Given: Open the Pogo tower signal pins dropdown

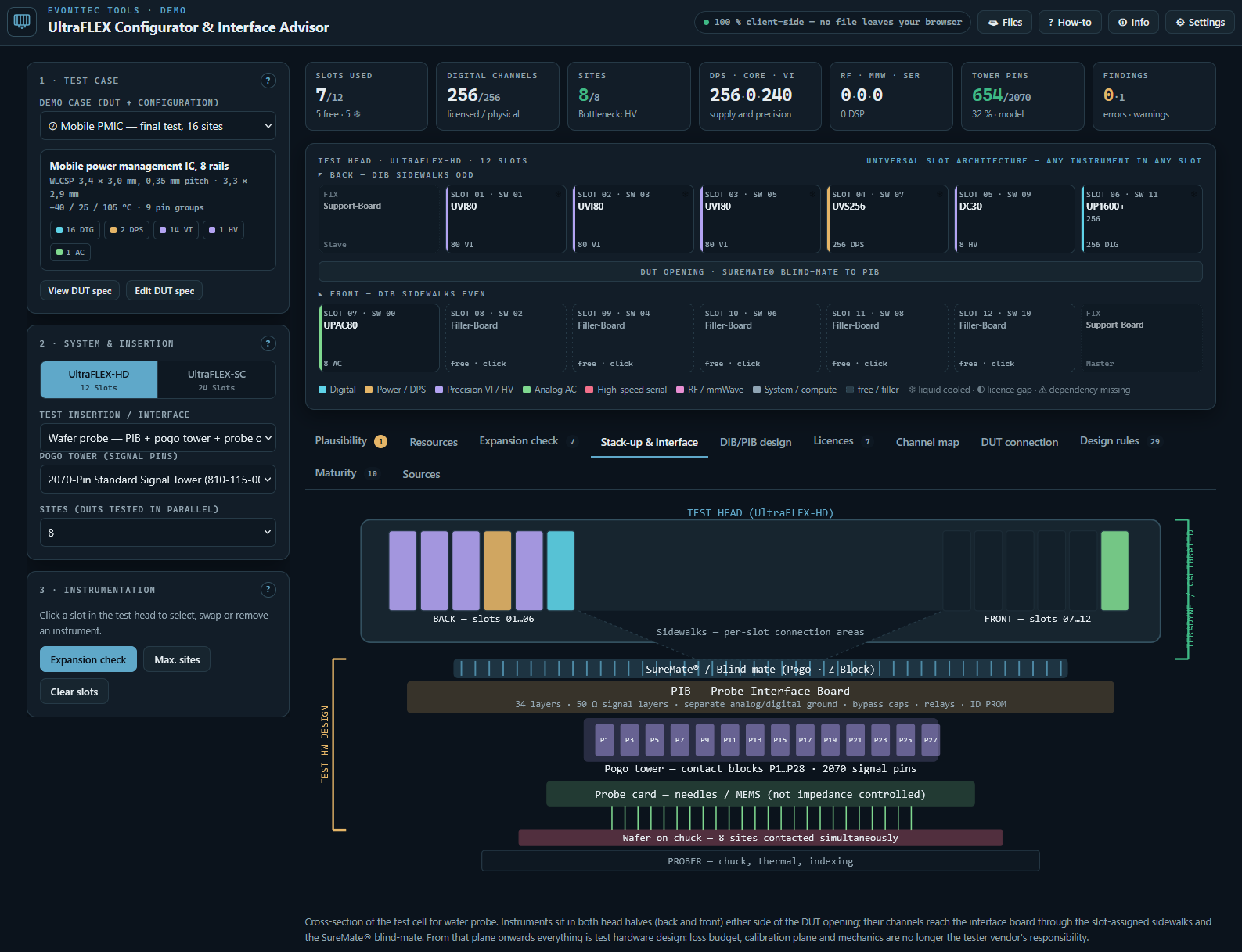Looking at the screenshot, I should click(x=158, y=480).
